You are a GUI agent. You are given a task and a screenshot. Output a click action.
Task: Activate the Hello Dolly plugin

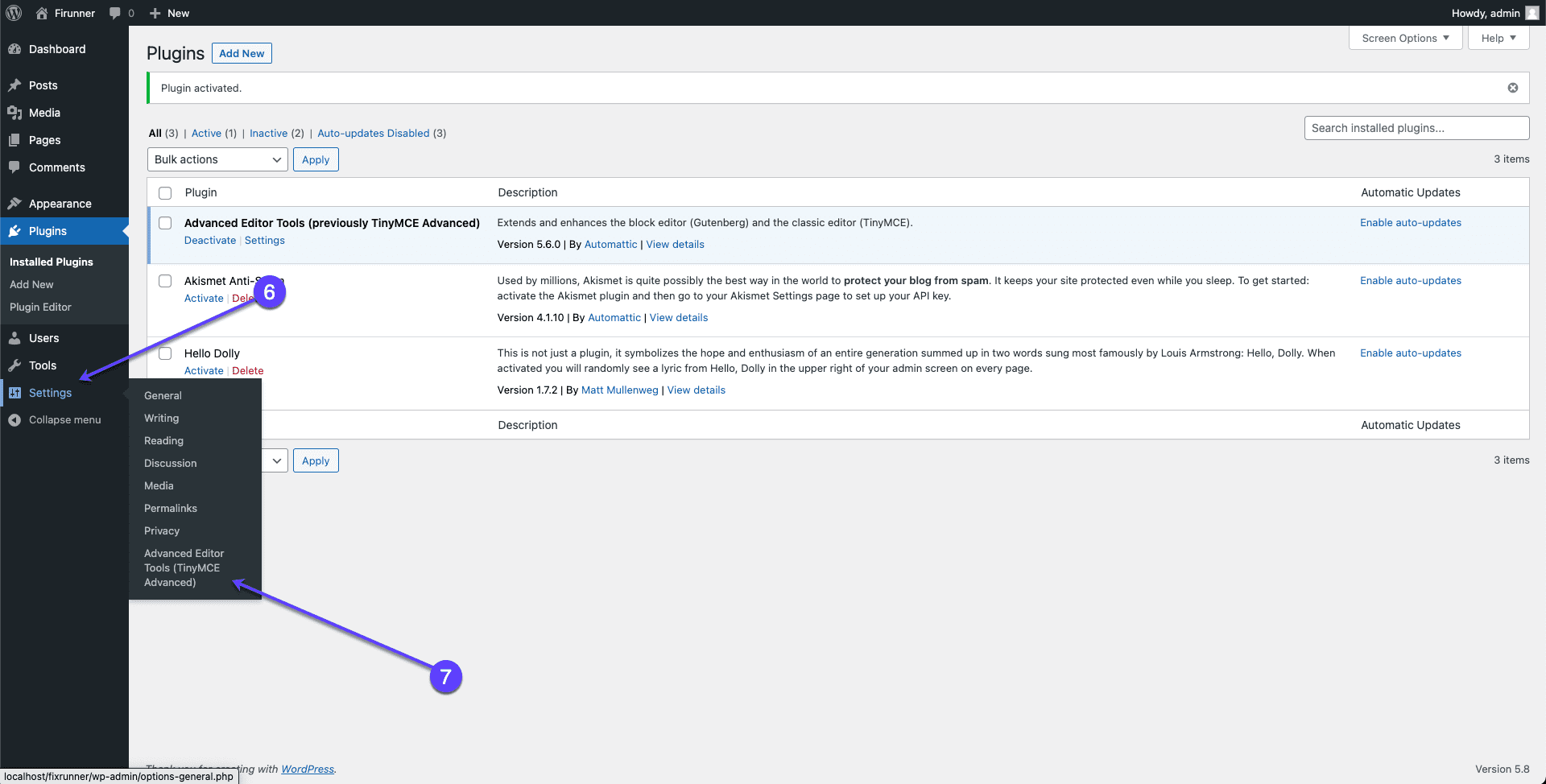(x=204, y=370)
